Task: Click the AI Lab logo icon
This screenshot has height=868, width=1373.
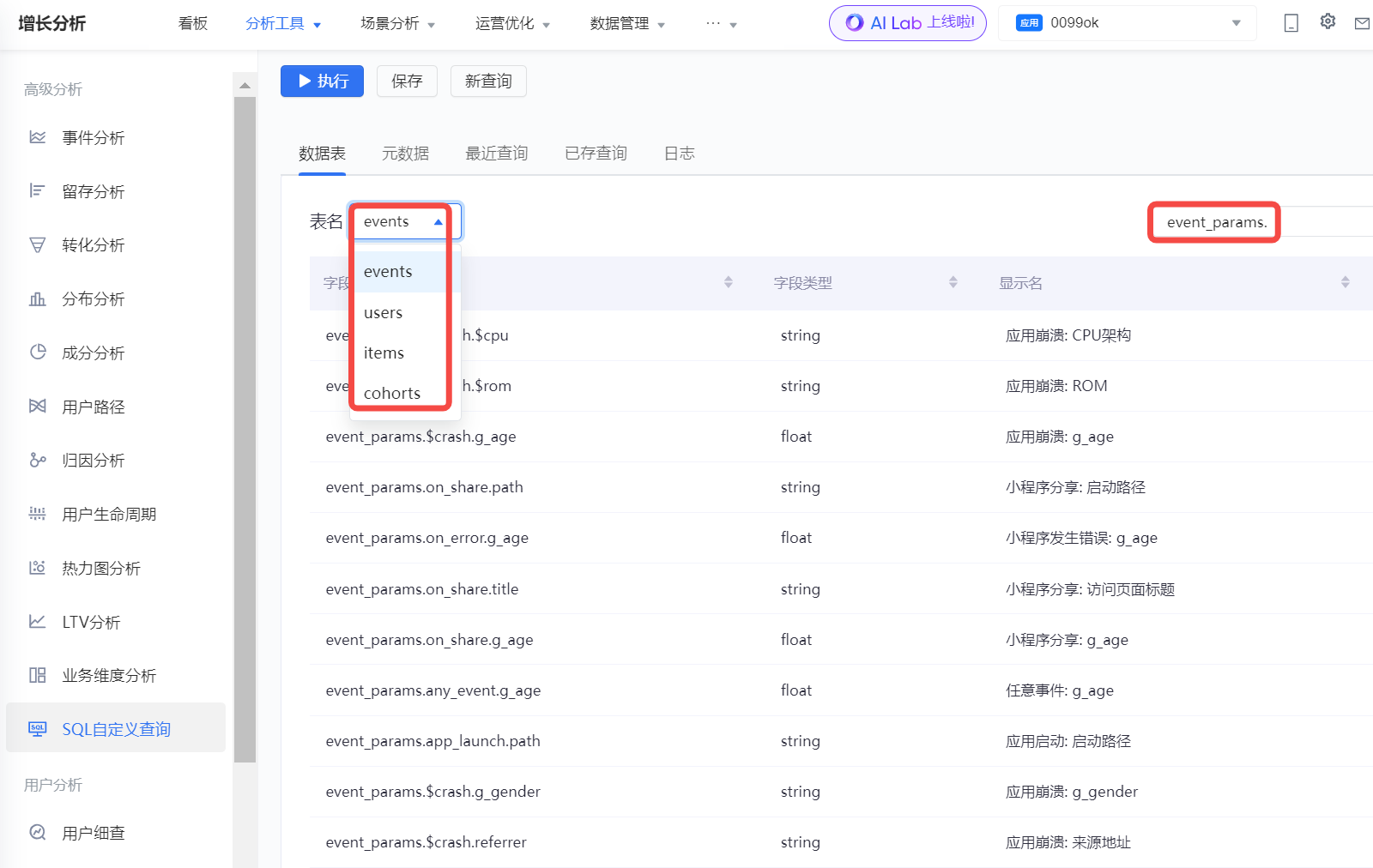Action: [x=854, y=23]
